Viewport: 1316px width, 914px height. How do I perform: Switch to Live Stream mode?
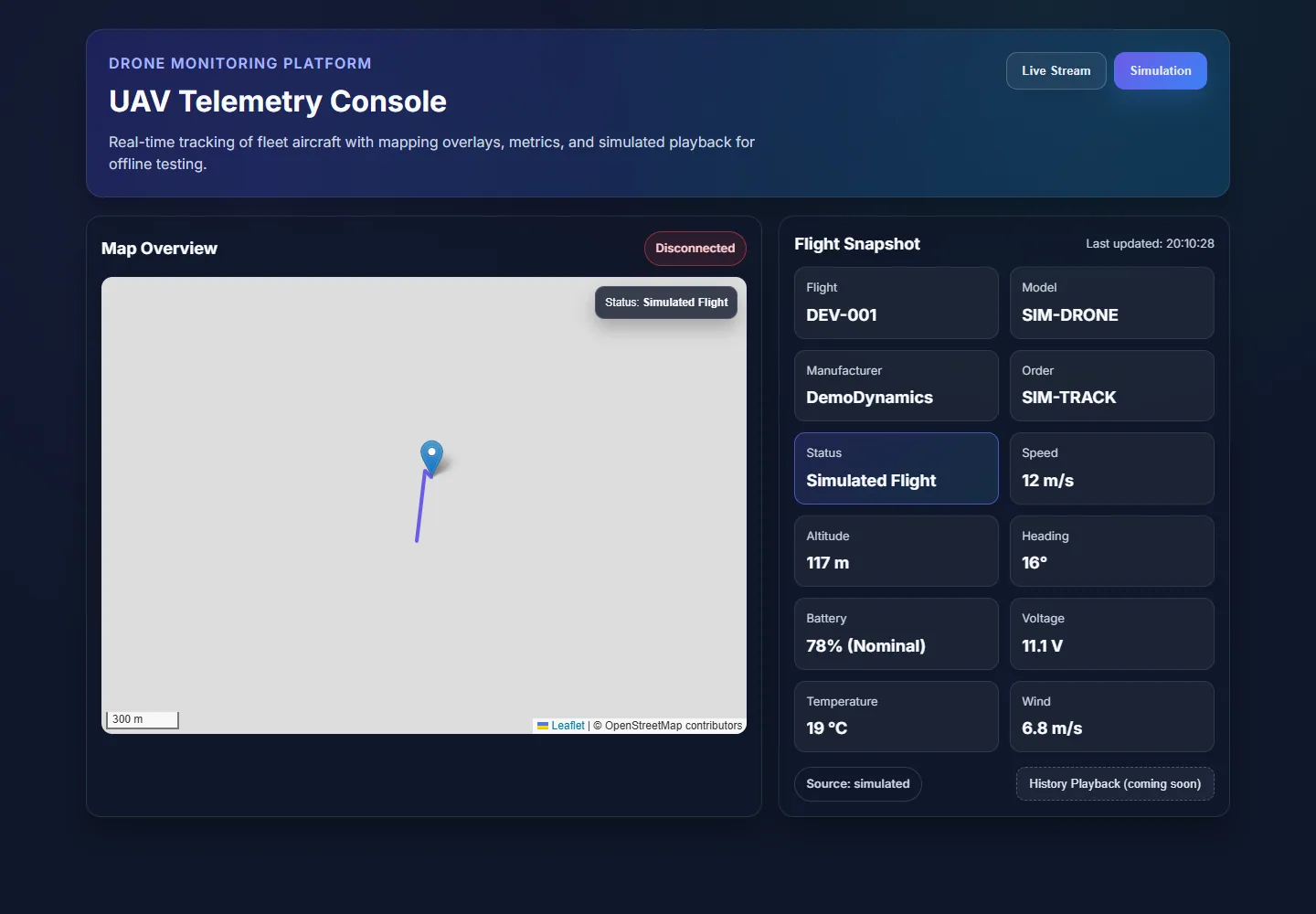1056,71
